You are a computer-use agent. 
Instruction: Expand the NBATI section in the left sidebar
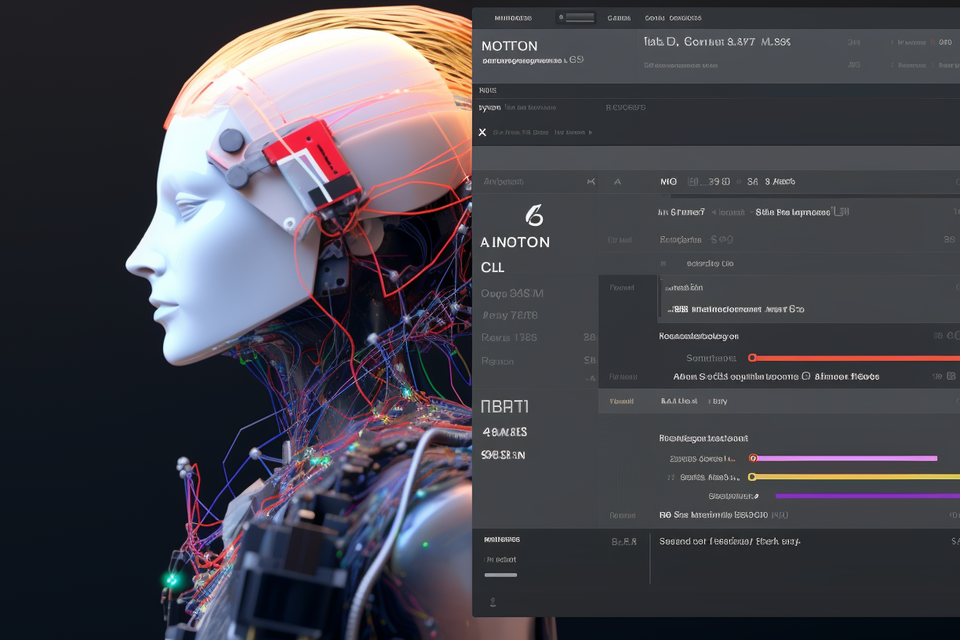[505, 407]
